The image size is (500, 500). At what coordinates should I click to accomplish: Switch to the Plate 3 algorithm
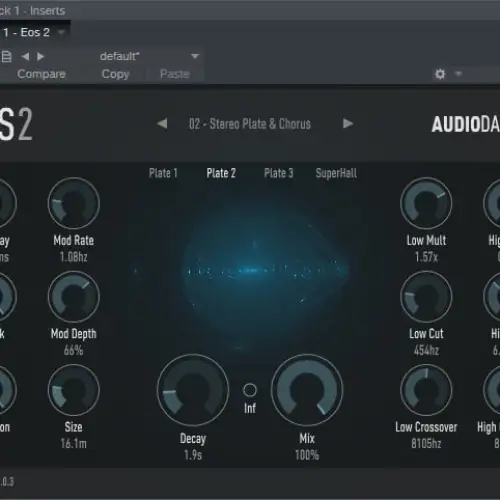279,173
